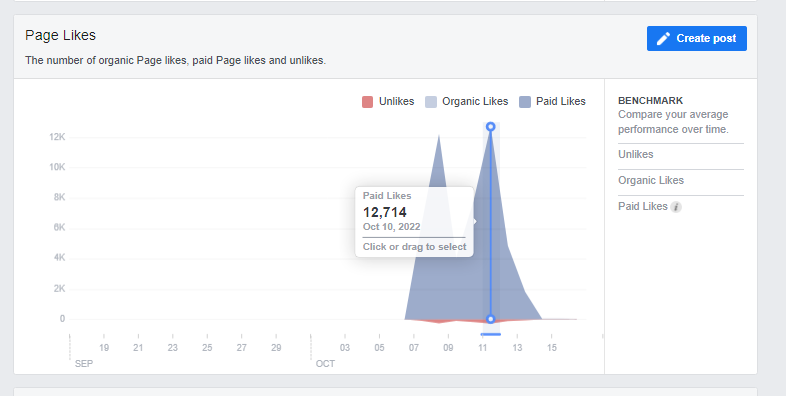Click the 12,714 Paid Likes tooltip
Screen dimensions: 786x396
(414, 222)
